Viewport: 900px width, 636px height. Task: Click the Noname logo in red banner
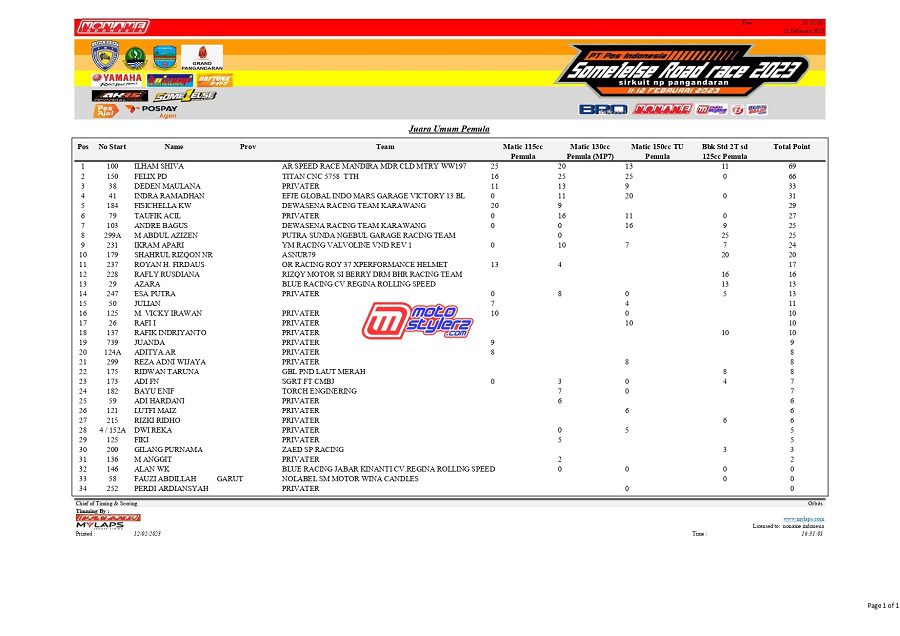[112, 27]
